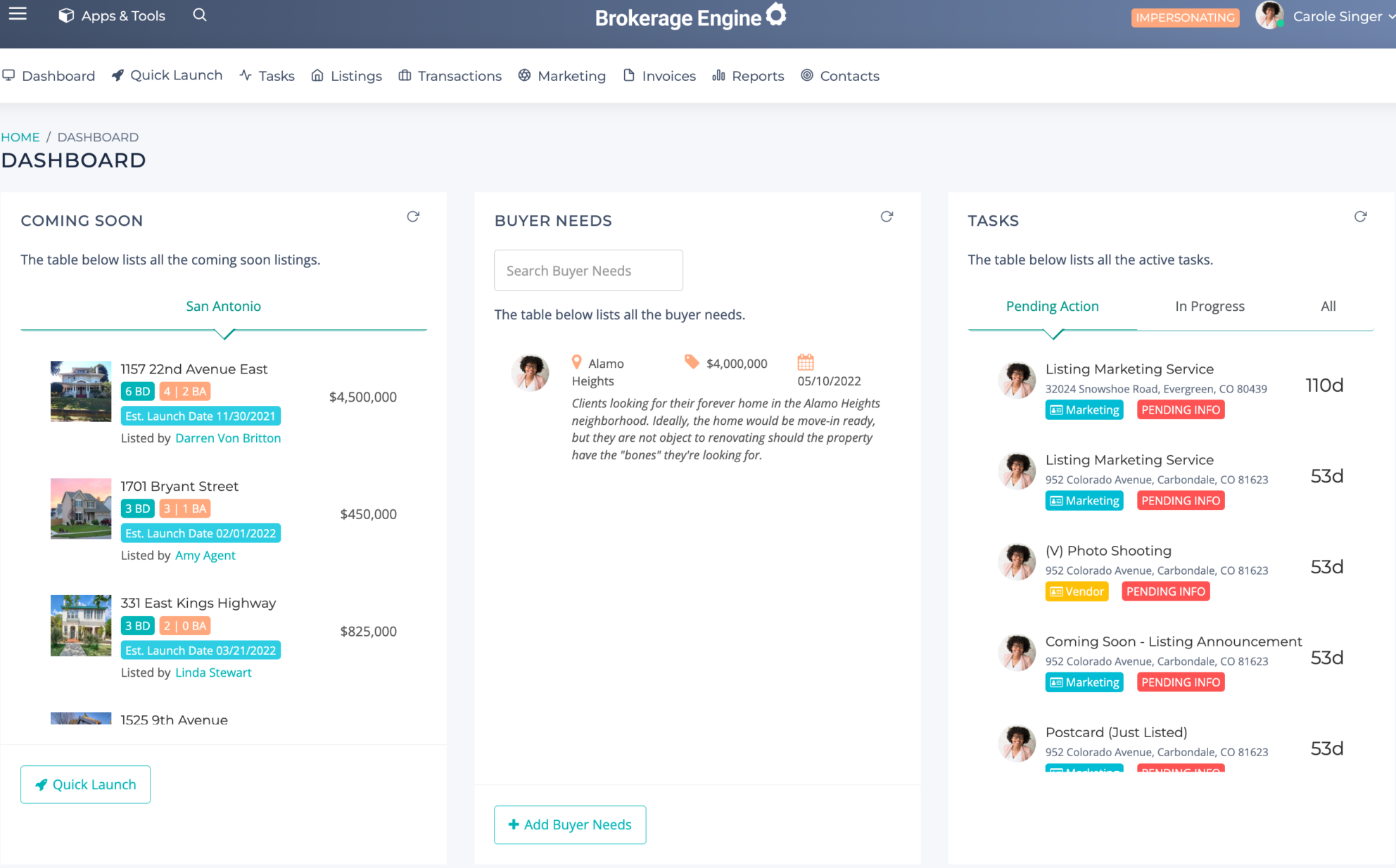The height and width of the screenshot is (868, 1396).
Task: Switch to the All tasks tab
Action: [x=1327, y=306]
